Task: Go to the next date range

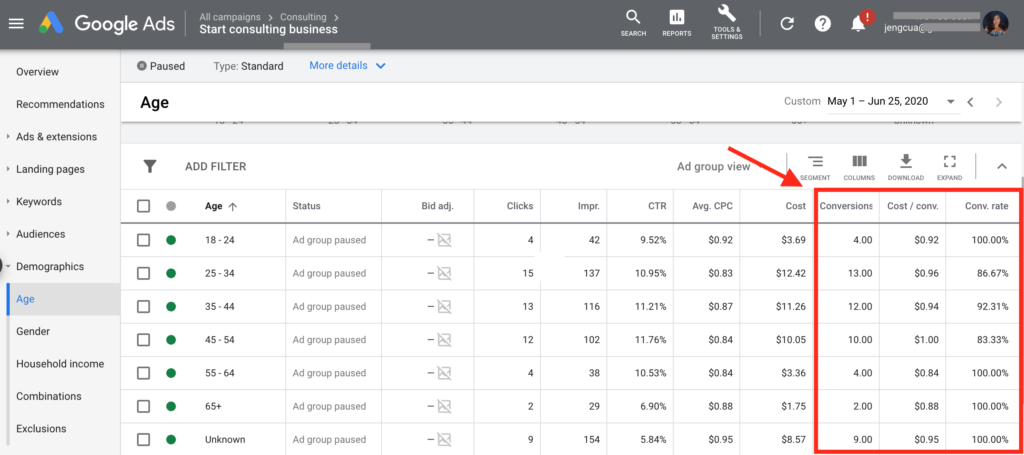Action: tap(998, 102)
